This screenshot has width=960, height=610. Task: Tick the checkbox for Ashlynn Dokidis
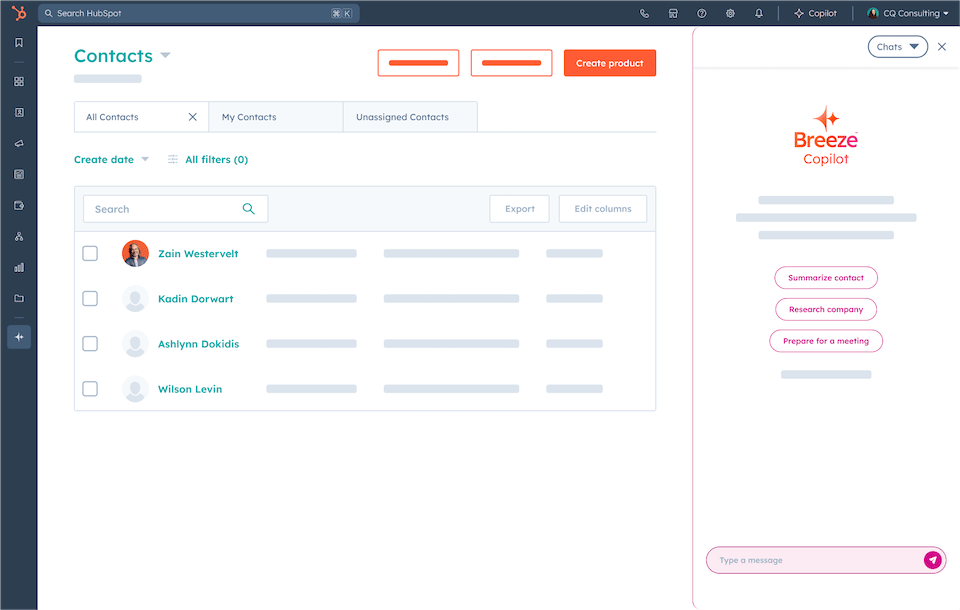pyautogui.click(x=90, y=344)
